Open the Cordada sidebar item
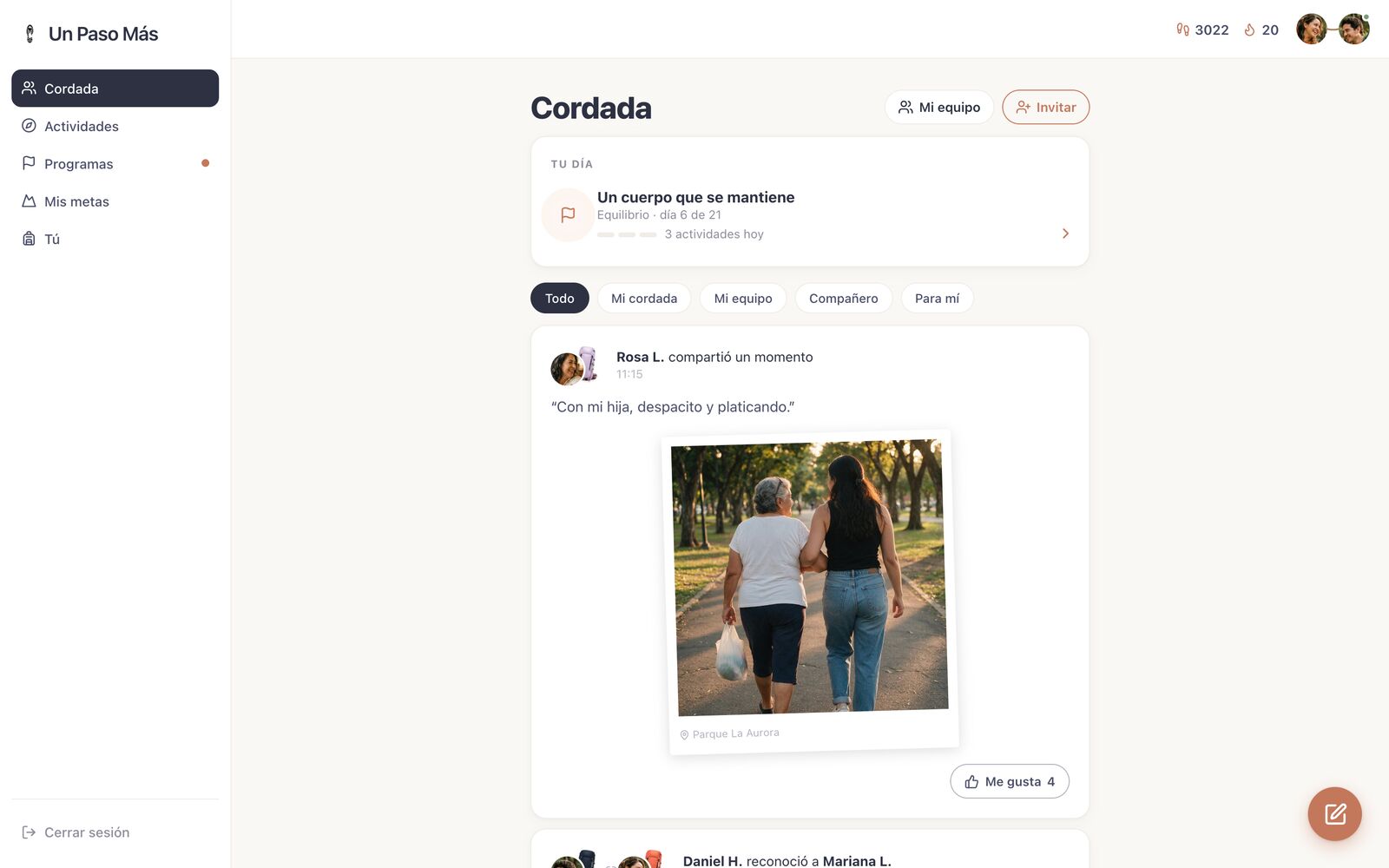Screen dimensions: 1389x868 [115, 89]
